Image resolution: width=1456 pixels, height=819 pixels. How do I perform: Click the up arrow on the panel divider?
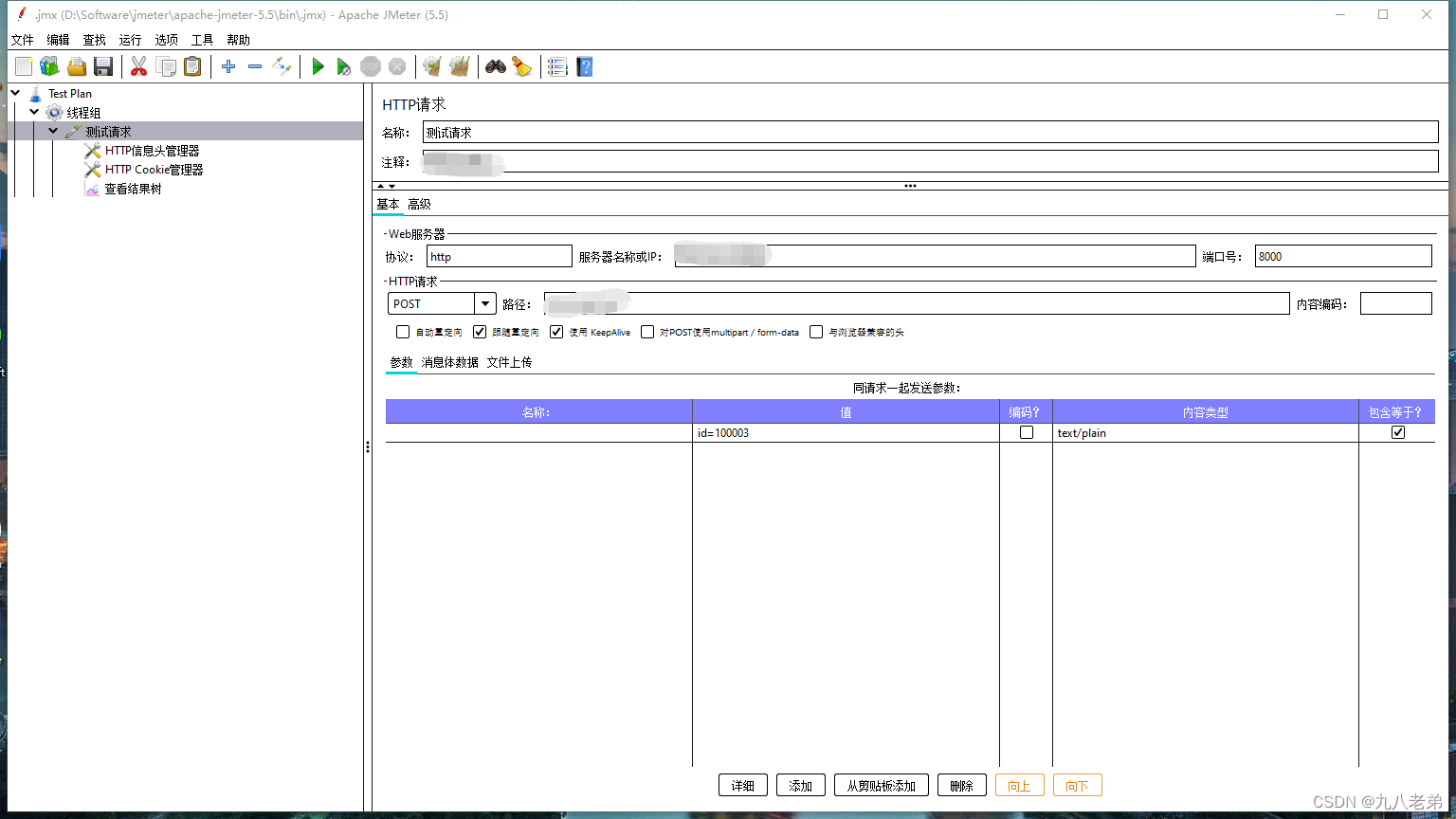381,186
